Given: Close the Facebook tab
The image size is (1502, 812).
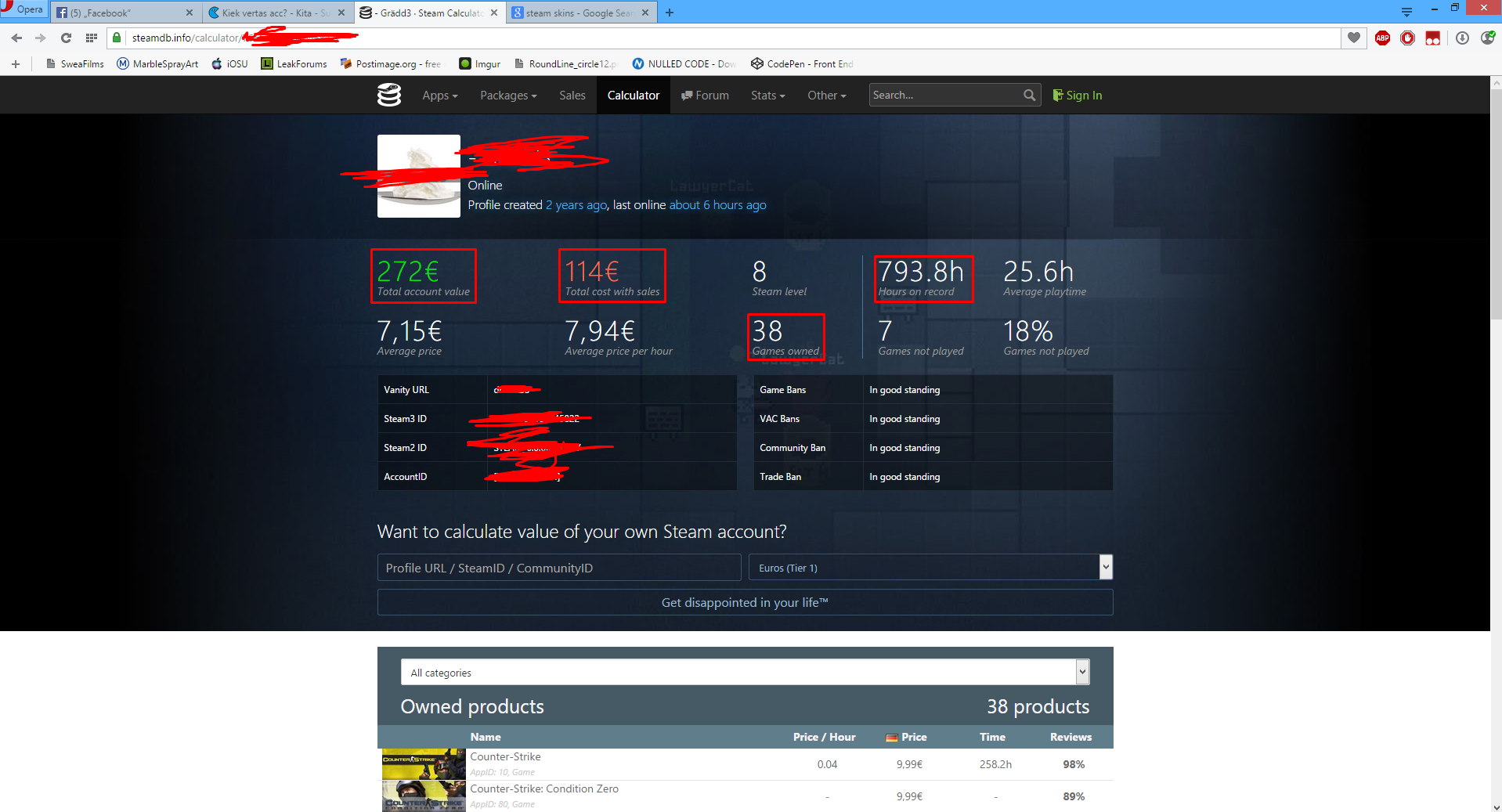Looking at the screenshot, I should point(190,13).
